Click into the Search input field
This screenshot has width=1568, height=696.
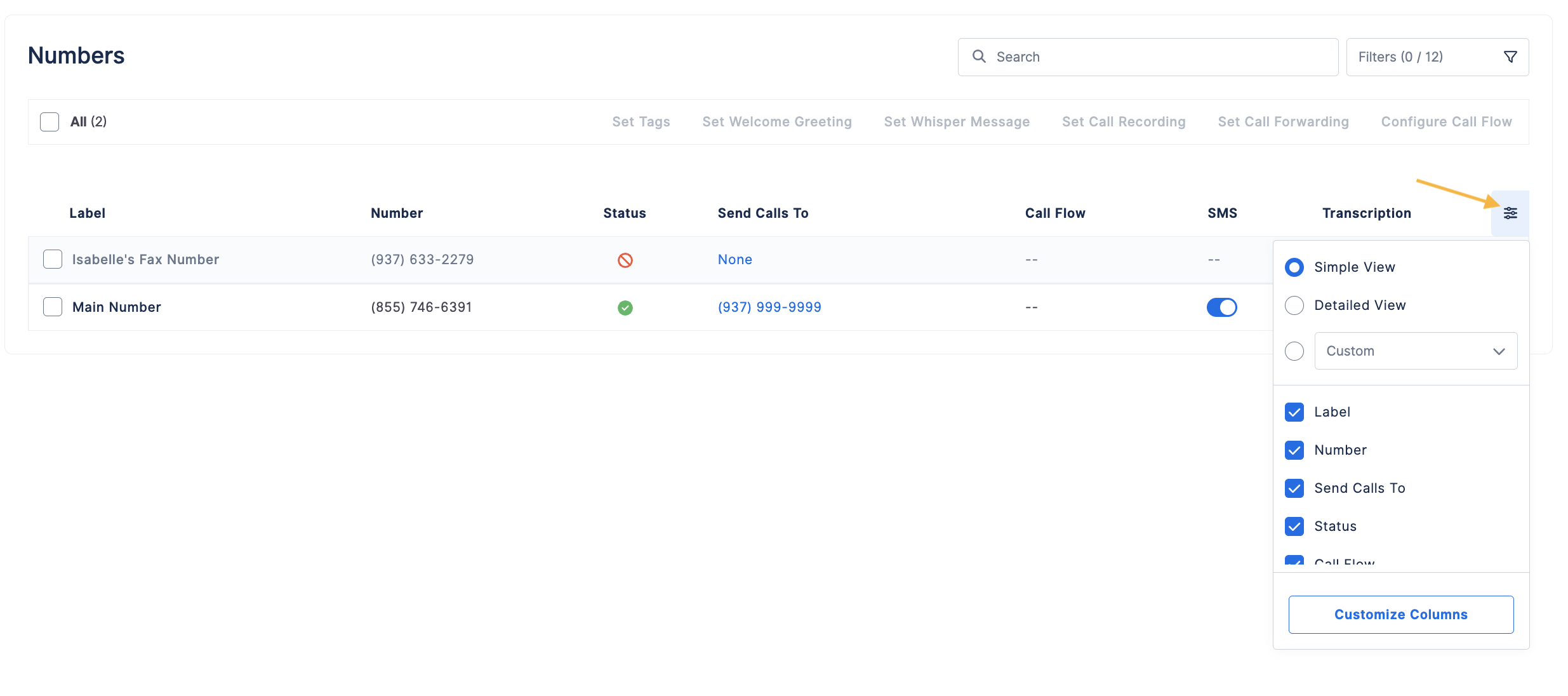pos(1148,57)
